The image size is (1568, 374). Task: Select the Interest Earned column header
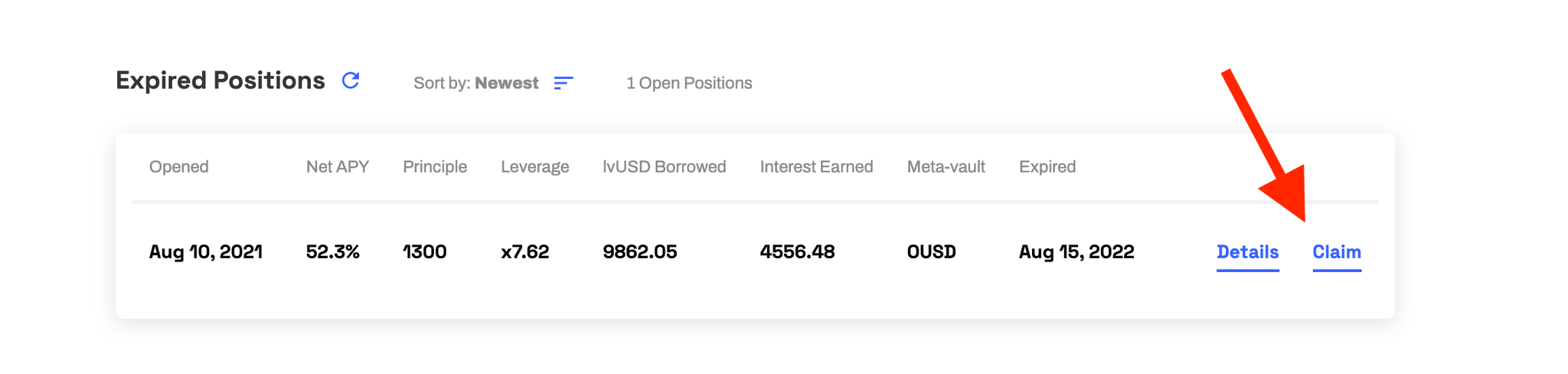coord(816,167)
